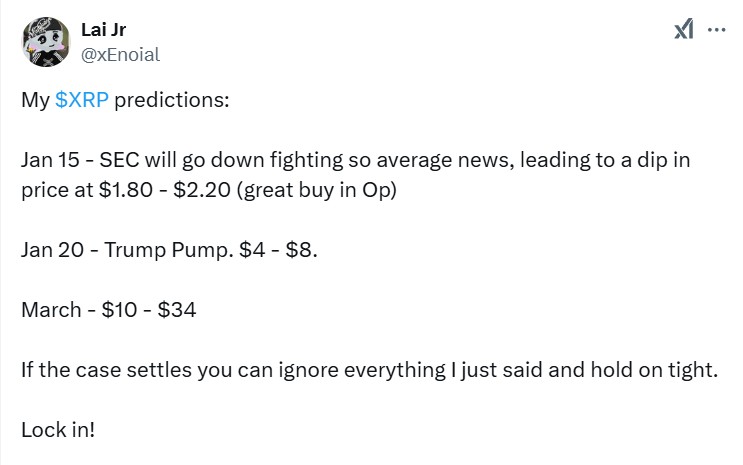Screen dimensions: 743x465
Task: Click the $34 price target text
Action: coord(177,310)
